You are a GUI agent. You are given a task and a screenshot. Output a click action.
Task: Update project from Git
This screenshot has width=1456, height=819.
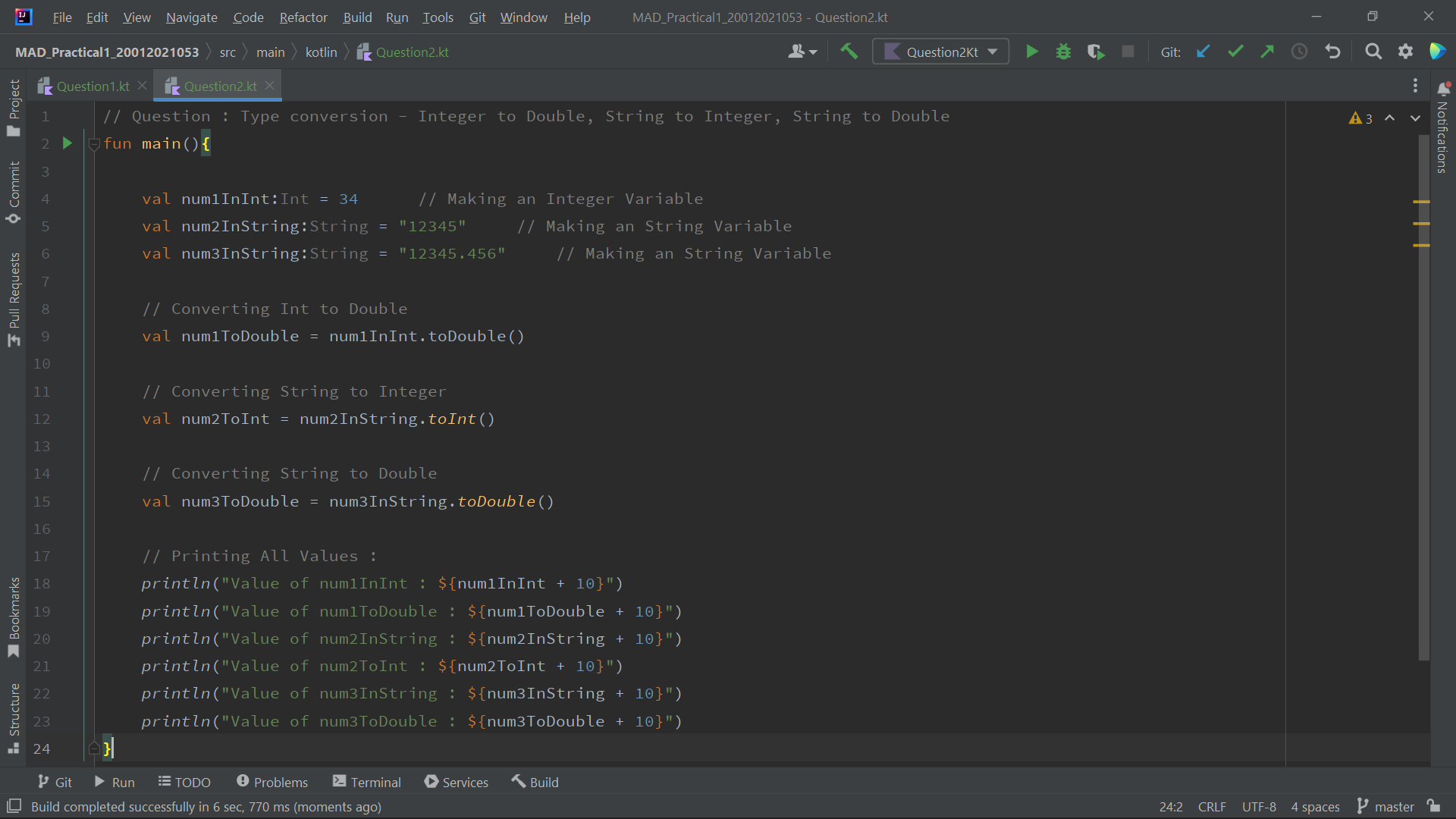pos(1203,52)
